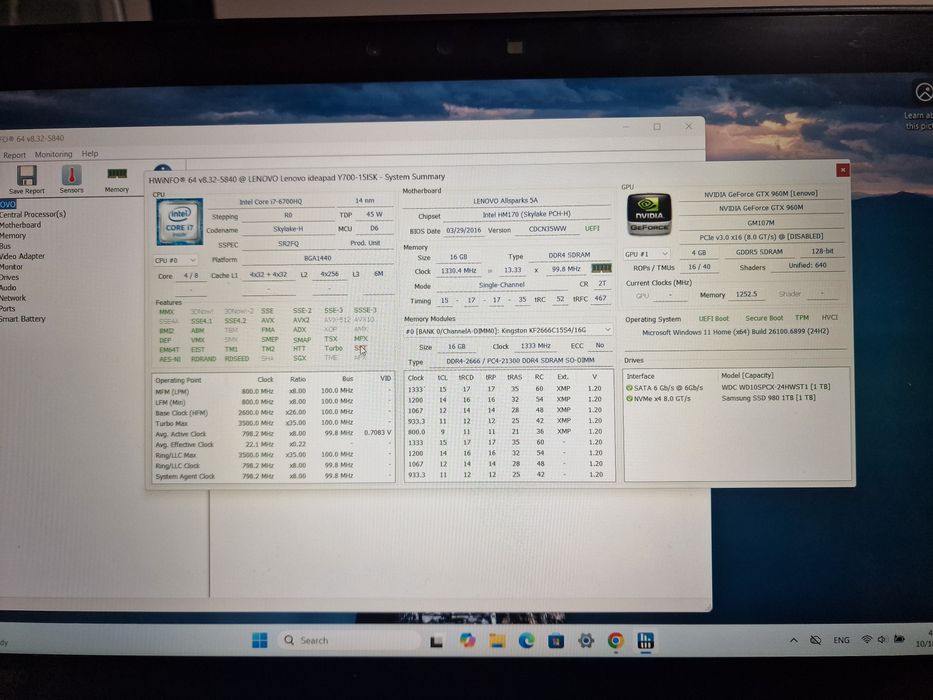Select Memory in the tree

13,236
